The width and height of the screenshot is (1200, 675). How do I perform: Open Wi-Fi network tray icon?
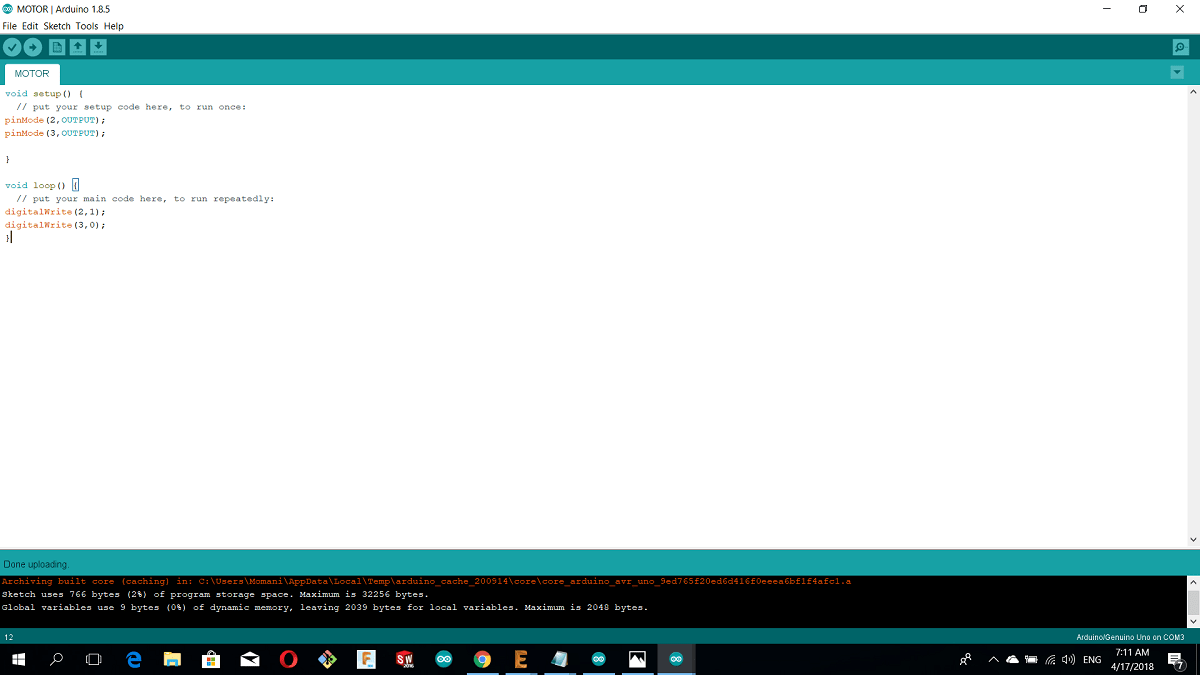point(1050,659)
